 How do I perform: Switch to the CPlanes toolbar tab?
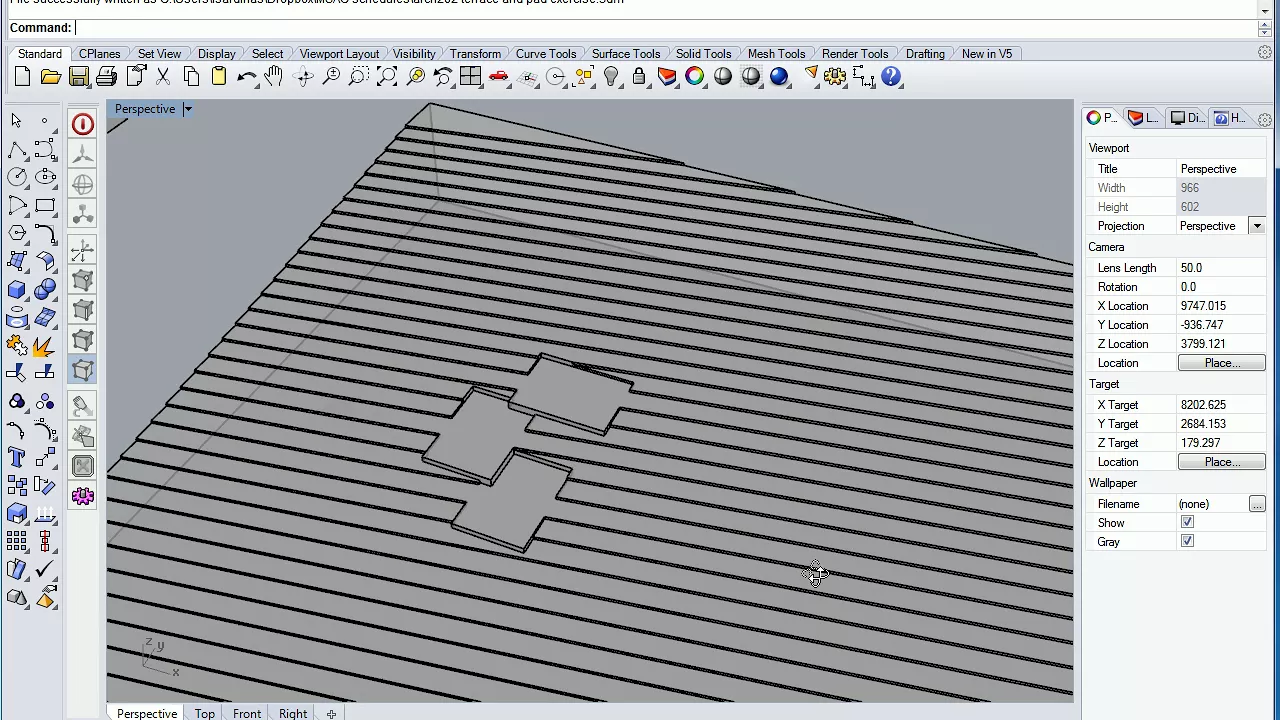click(100, 54)
